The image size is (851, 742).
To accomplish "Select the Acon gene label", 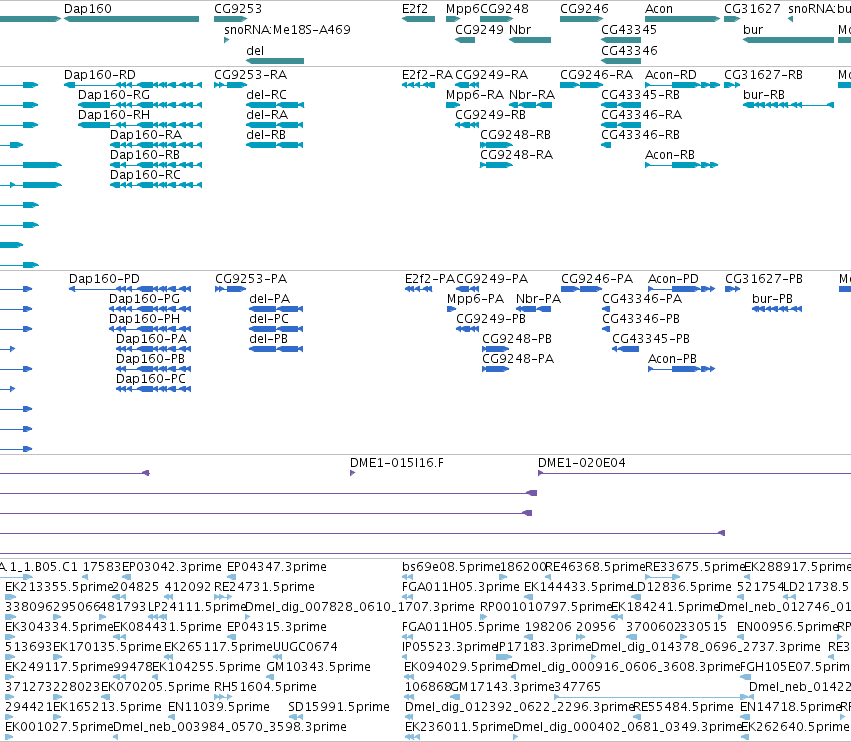I will (x=659, y=9).
